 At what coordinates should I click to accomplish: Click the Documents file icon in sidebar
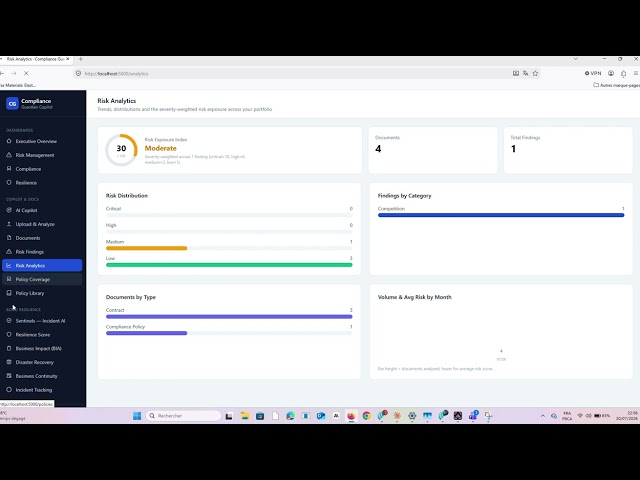point(9,238)
